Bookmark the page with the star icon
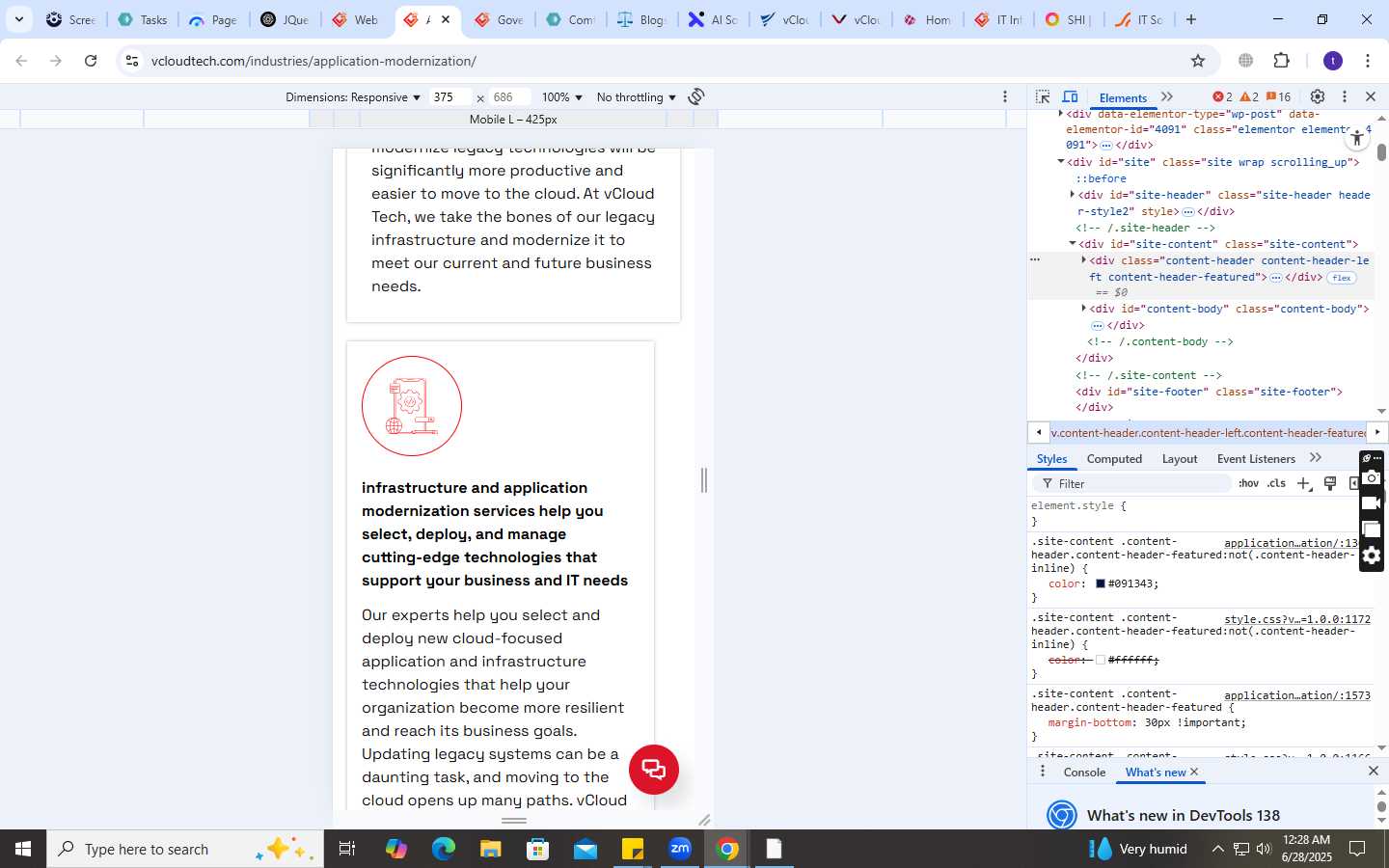 coord(1198,61)
